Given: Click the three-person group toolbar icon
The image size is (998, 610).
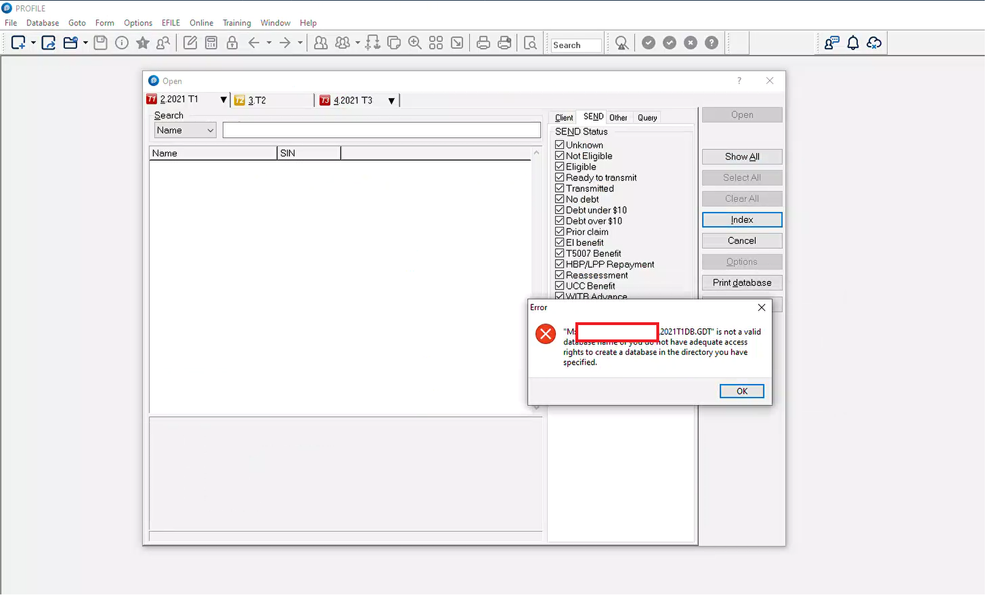Looking at the screenshot, I should [342, 43].
